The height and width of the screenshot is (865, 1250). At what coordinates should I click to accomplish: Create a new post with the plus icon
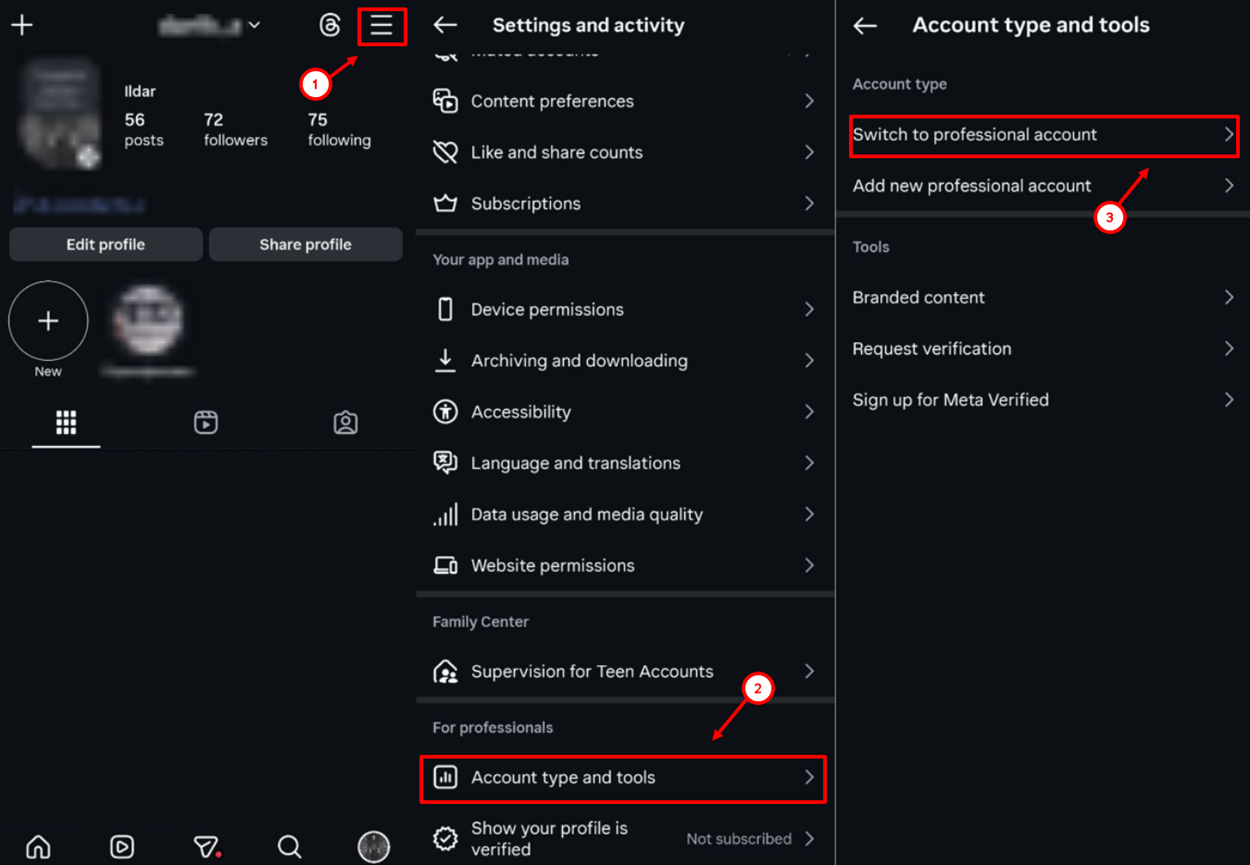[x=21, y=24]
